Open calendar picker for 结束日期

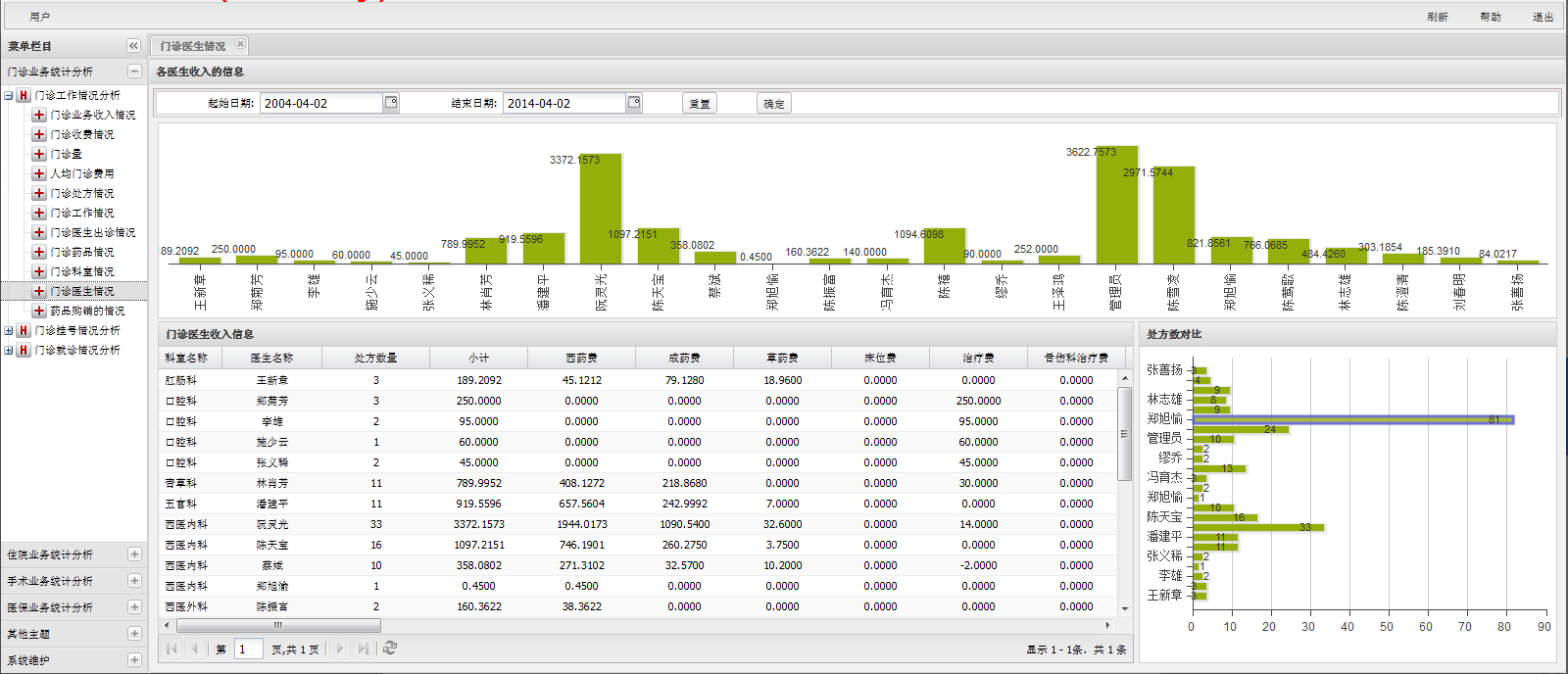pos(634,103)
